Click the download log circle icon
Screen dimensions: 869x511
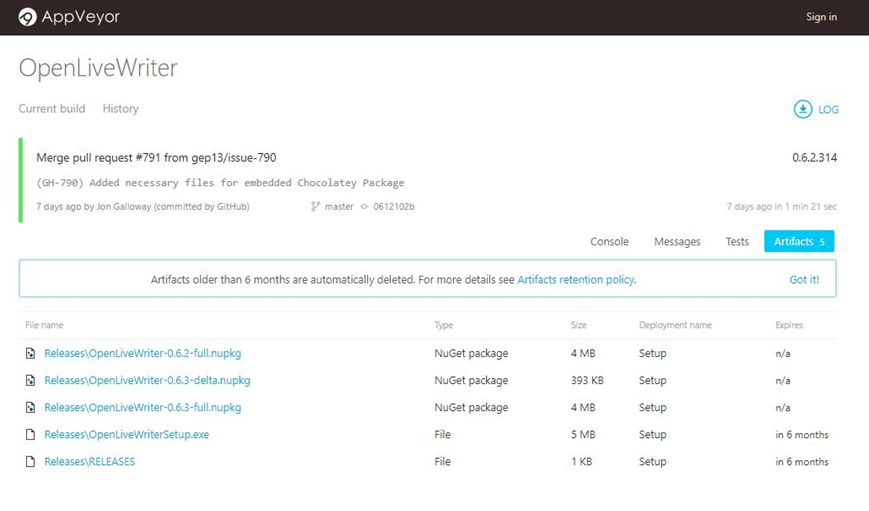tap(802, 109)
